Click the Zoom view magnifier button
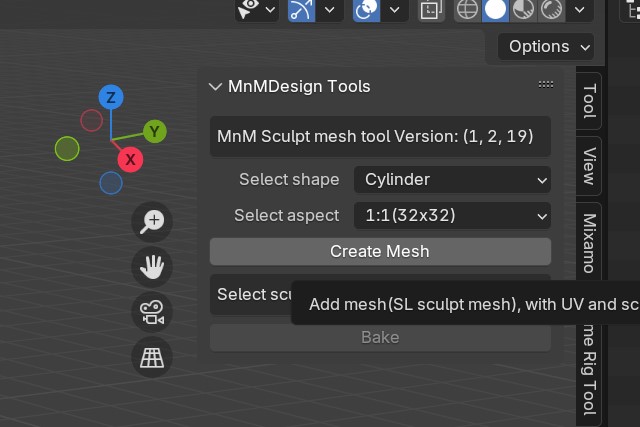 pyautogui.click(x=152, y=222)
